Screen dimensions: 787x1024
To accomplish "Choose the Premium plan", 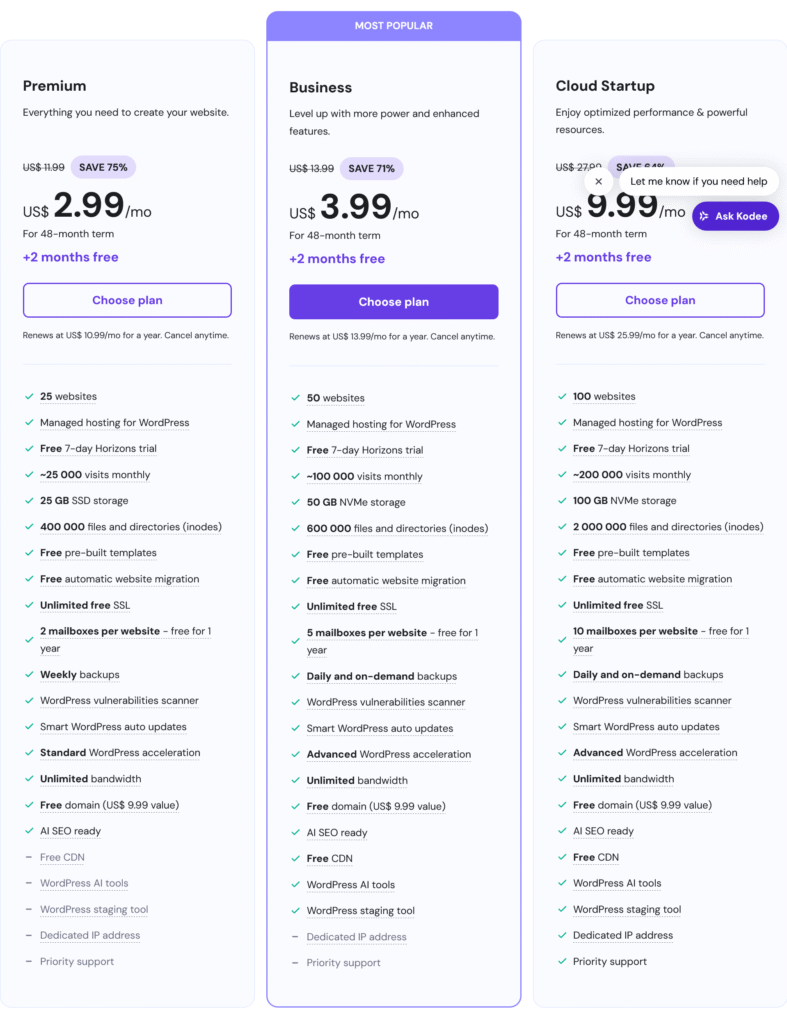I will point(127,300).
